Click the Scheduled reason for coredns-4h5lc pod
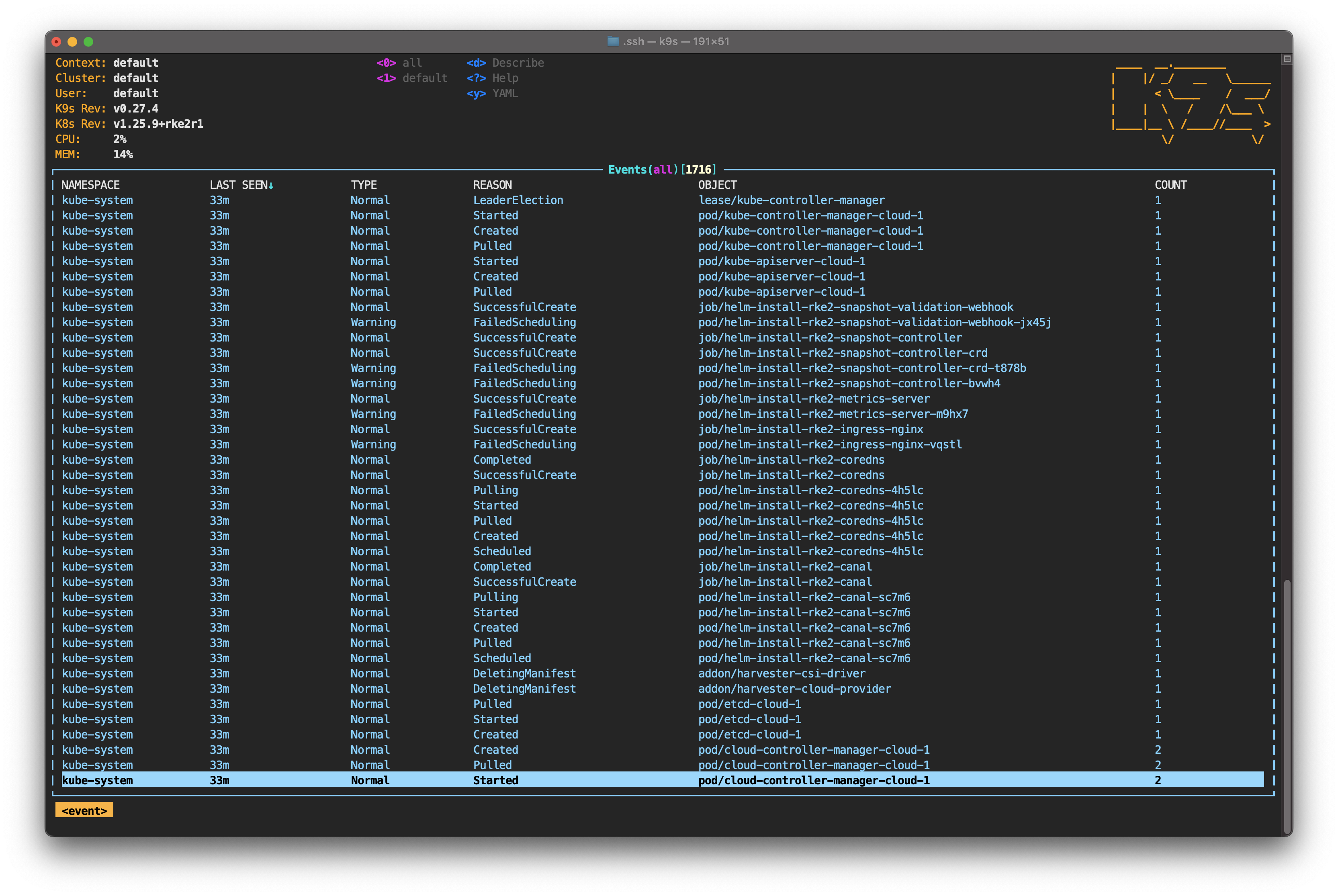 pos(501,551)
